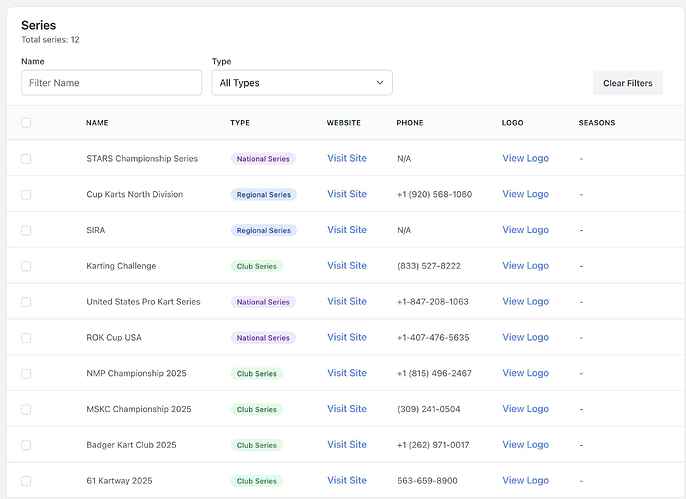Image resolution: width=686 pixels, height=499 pixels.
Task: Open Visit Site for STARS Championship Series
Action: [347, 158]
